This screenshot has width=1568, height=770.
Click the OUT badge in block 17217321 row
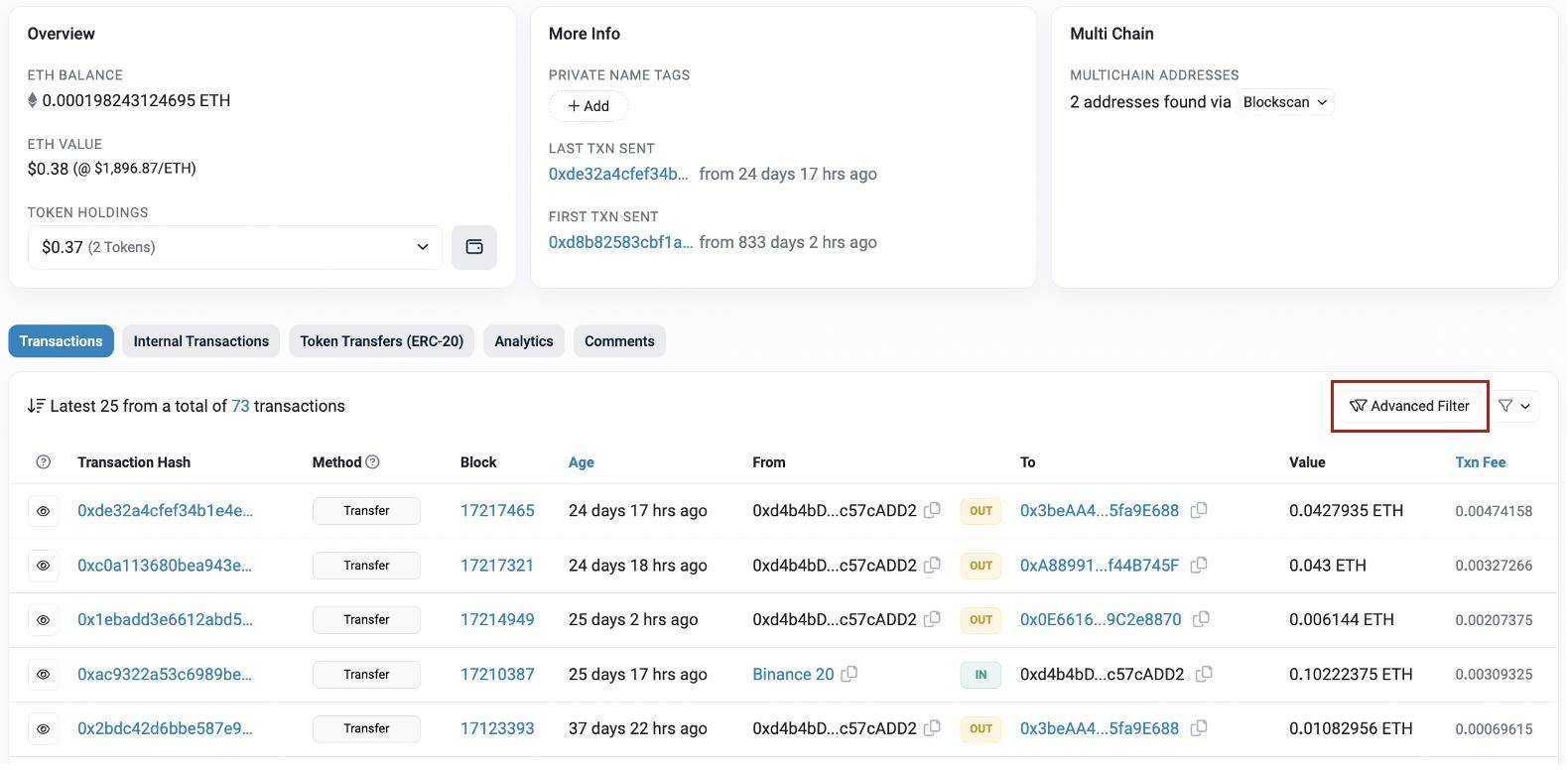tap(980, 566)
